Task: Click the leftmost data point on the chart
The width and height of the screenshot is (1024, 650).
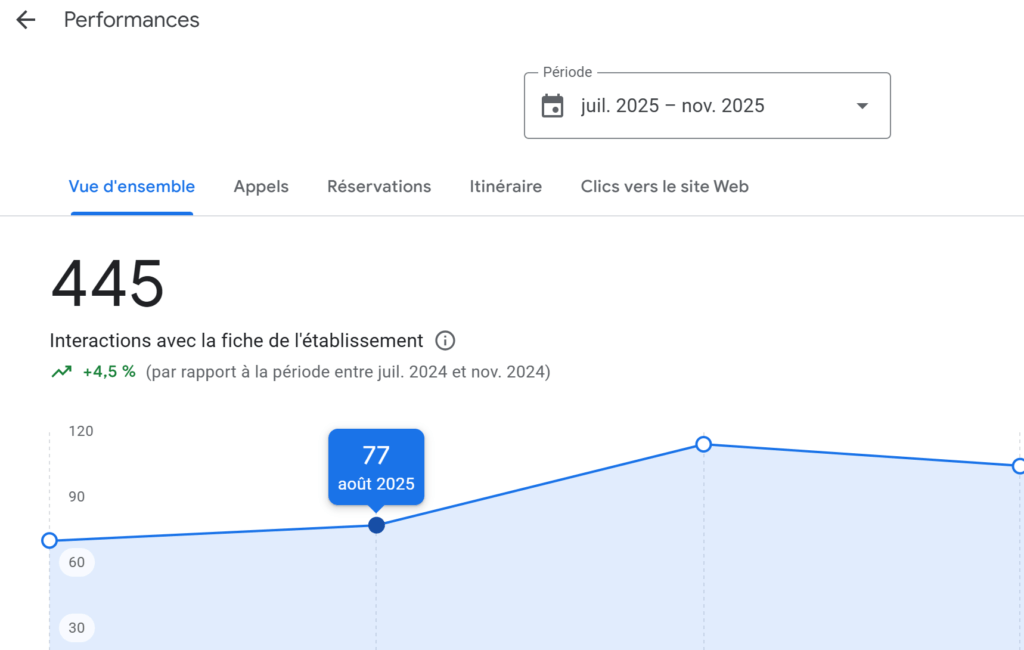Action: click(x=49, y=540)
